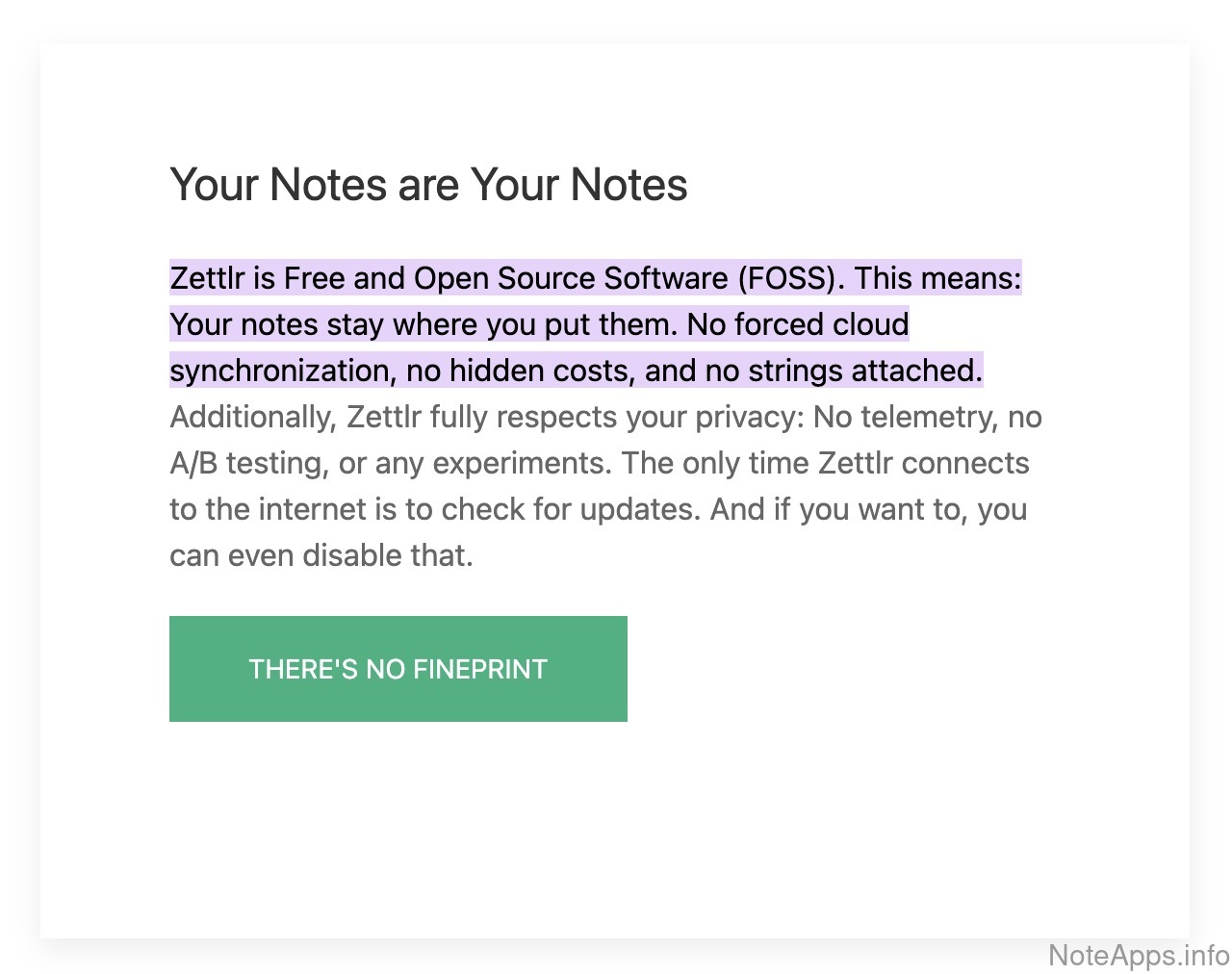
Task: Click "Your notes stay where you put them"
Action: pos(423,324)
